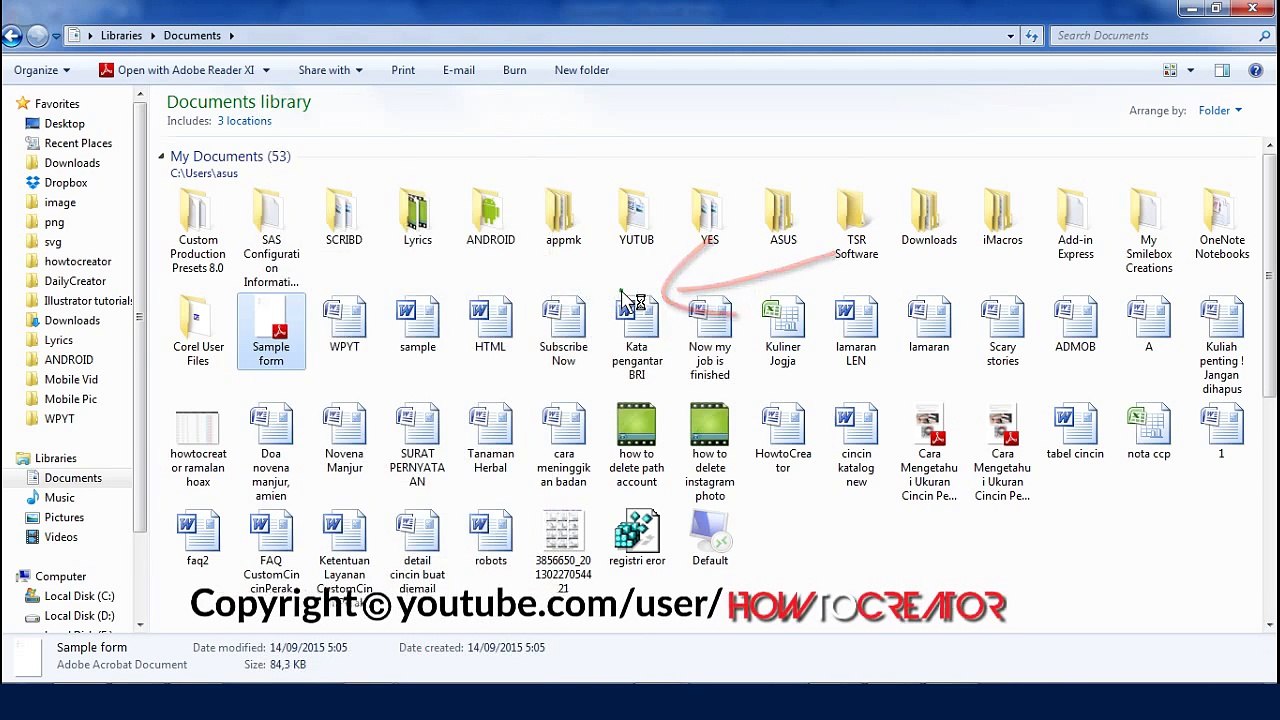Click the back navigation arrow
1280x720 pixels.
[x=12, y=36]
